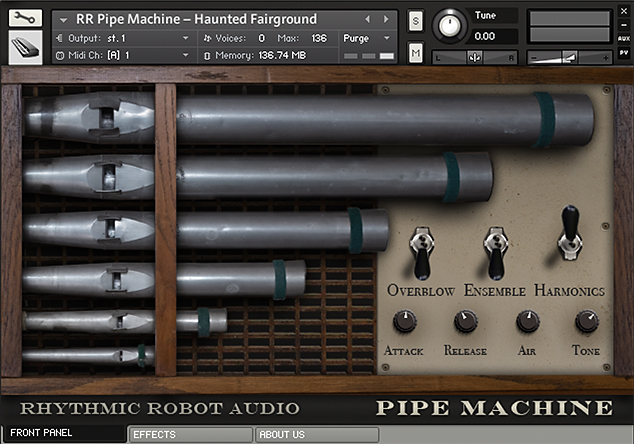Click the third organ pipe from top
This screenshot has width=634, height=444.
pos(206,230)
